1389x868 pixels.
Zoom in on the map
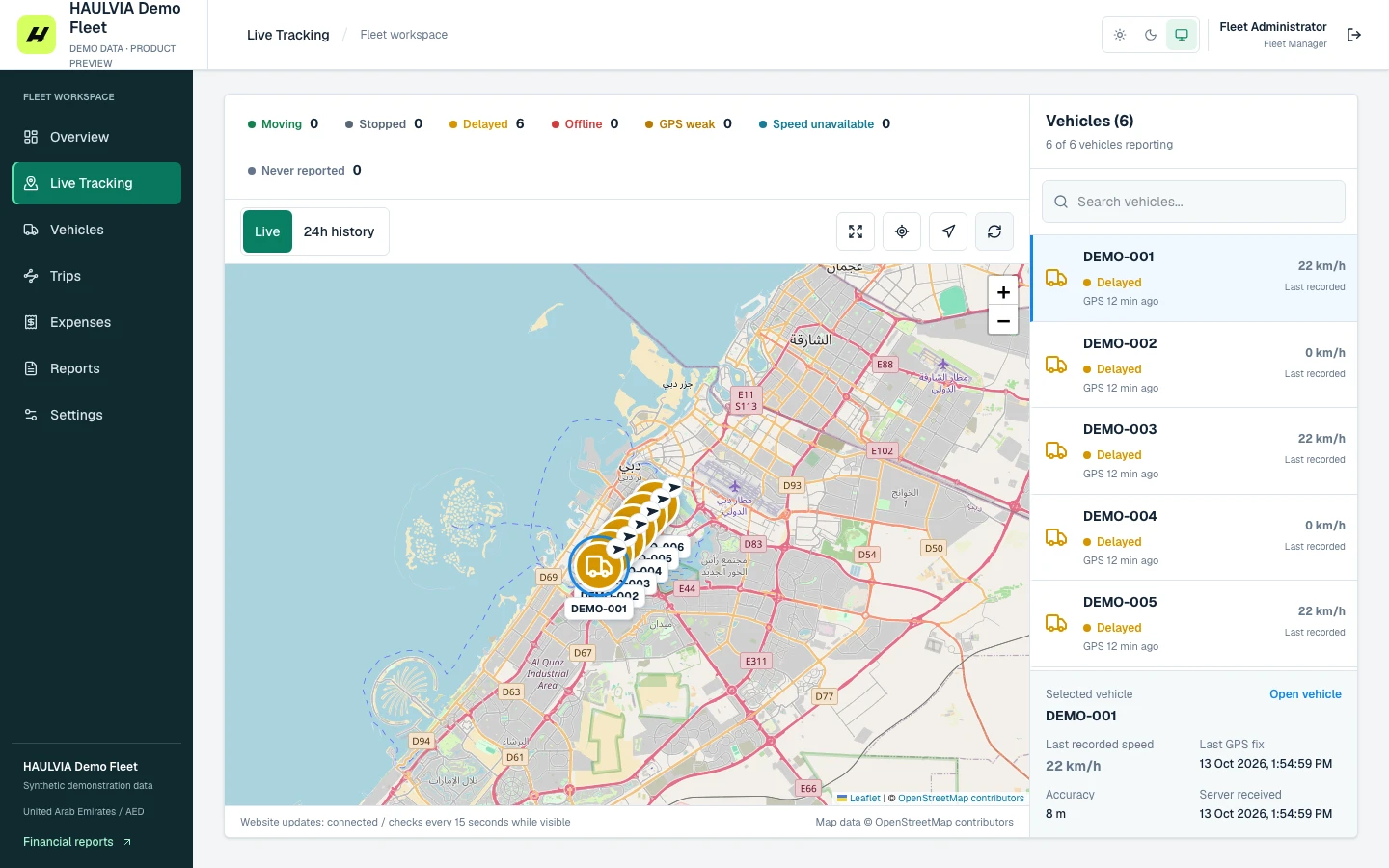click(x=1003, y=291)
